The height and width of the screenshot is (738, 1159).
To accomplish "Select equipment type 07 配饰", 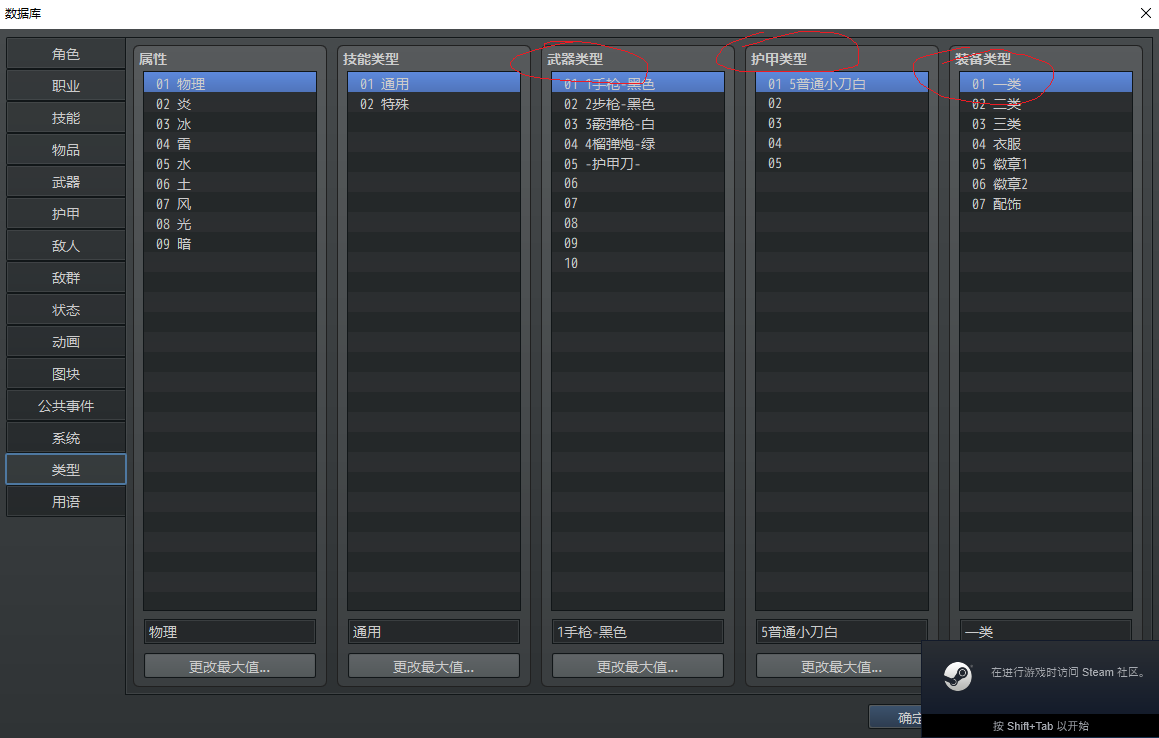I will click(1046, 203).
